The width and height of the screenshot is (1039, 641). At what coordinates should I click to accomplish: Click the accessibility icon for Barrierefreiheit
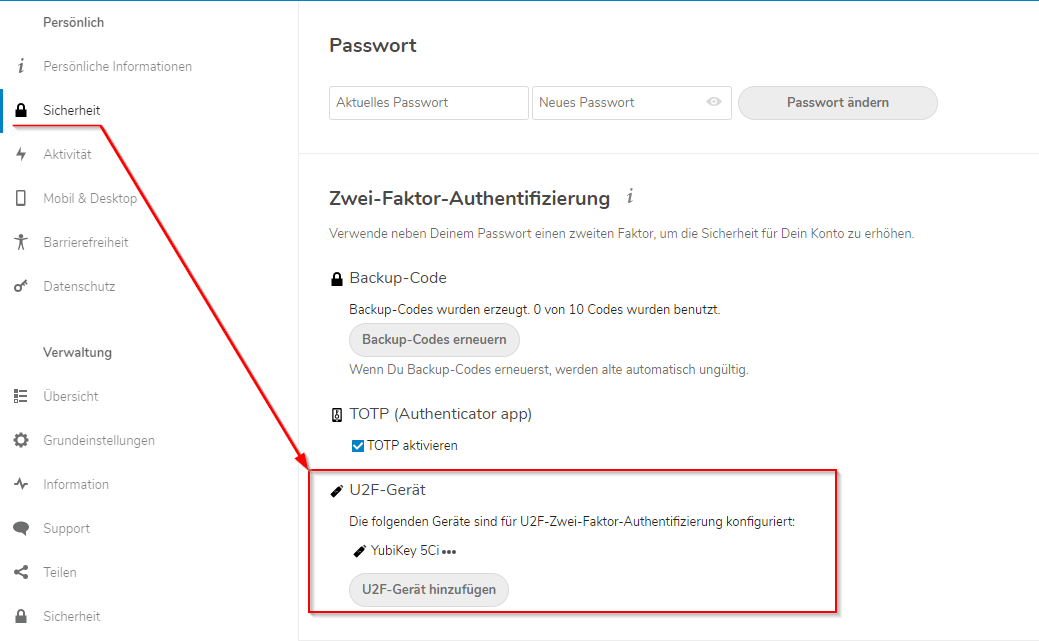click(20, 242)
